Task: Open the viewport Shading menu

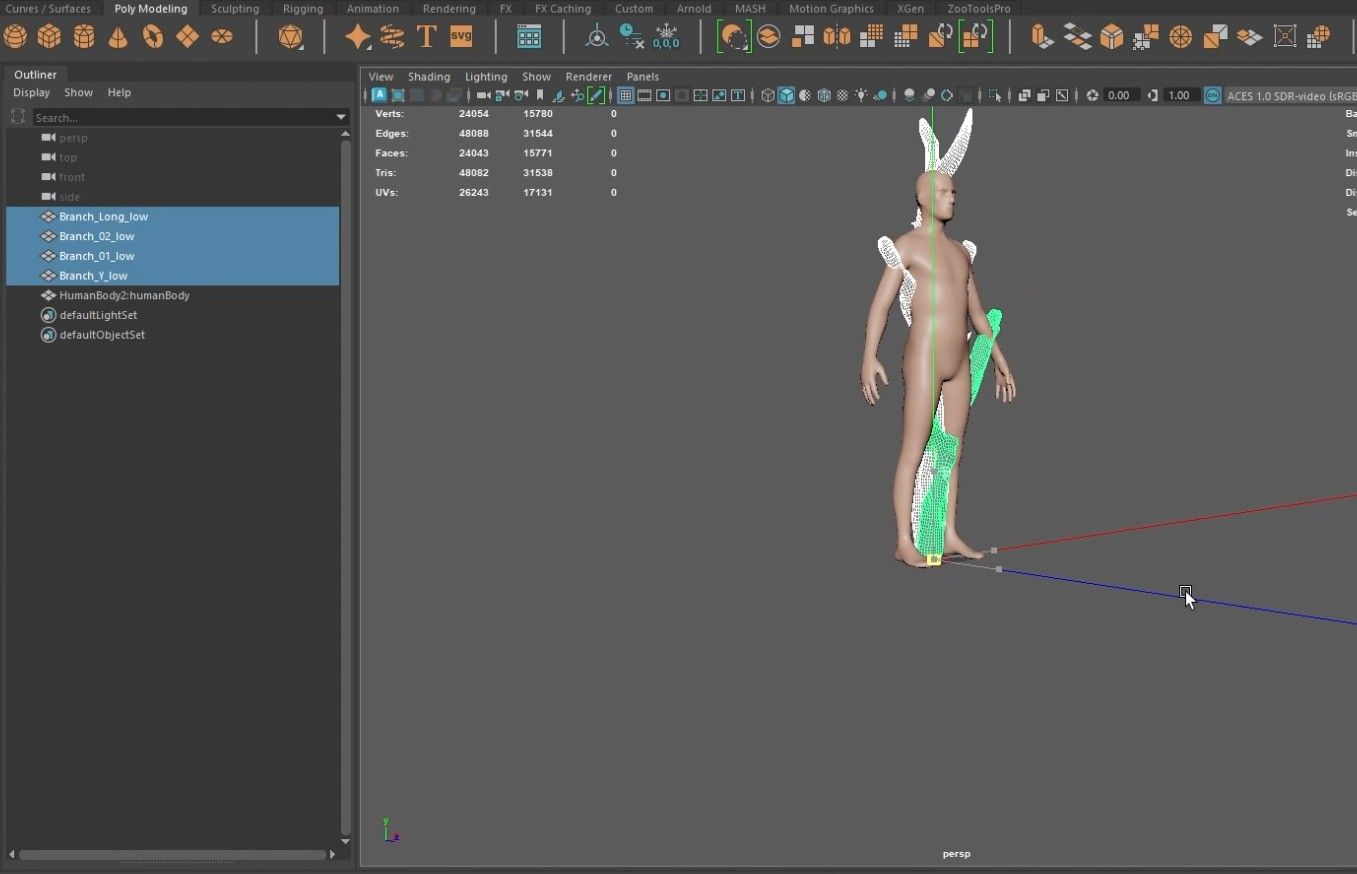Action: point(429,77)
